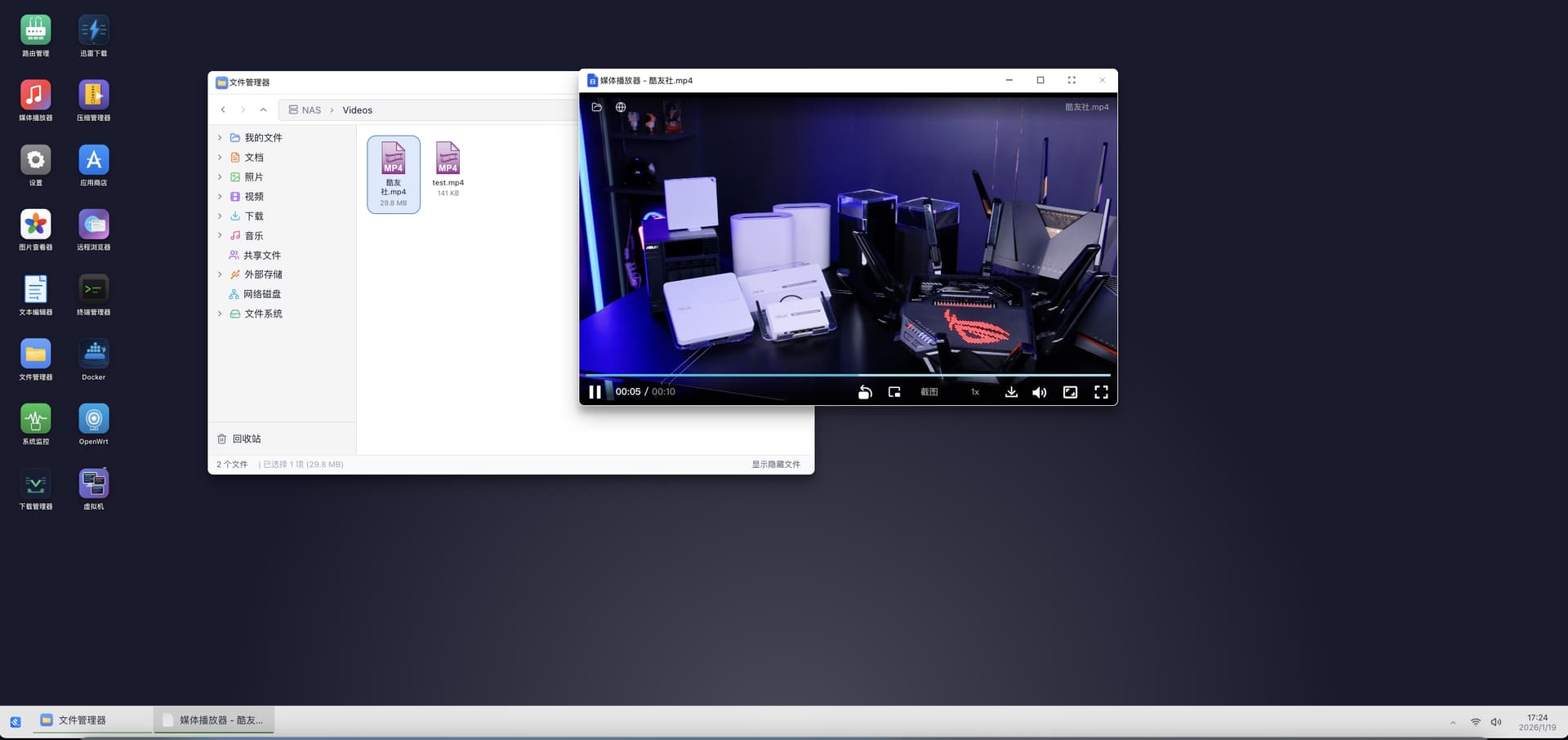The width and height of the screenshot is (1568, 740).
Task: Expand the 我的文件 tree node
Action: [220, 138]
